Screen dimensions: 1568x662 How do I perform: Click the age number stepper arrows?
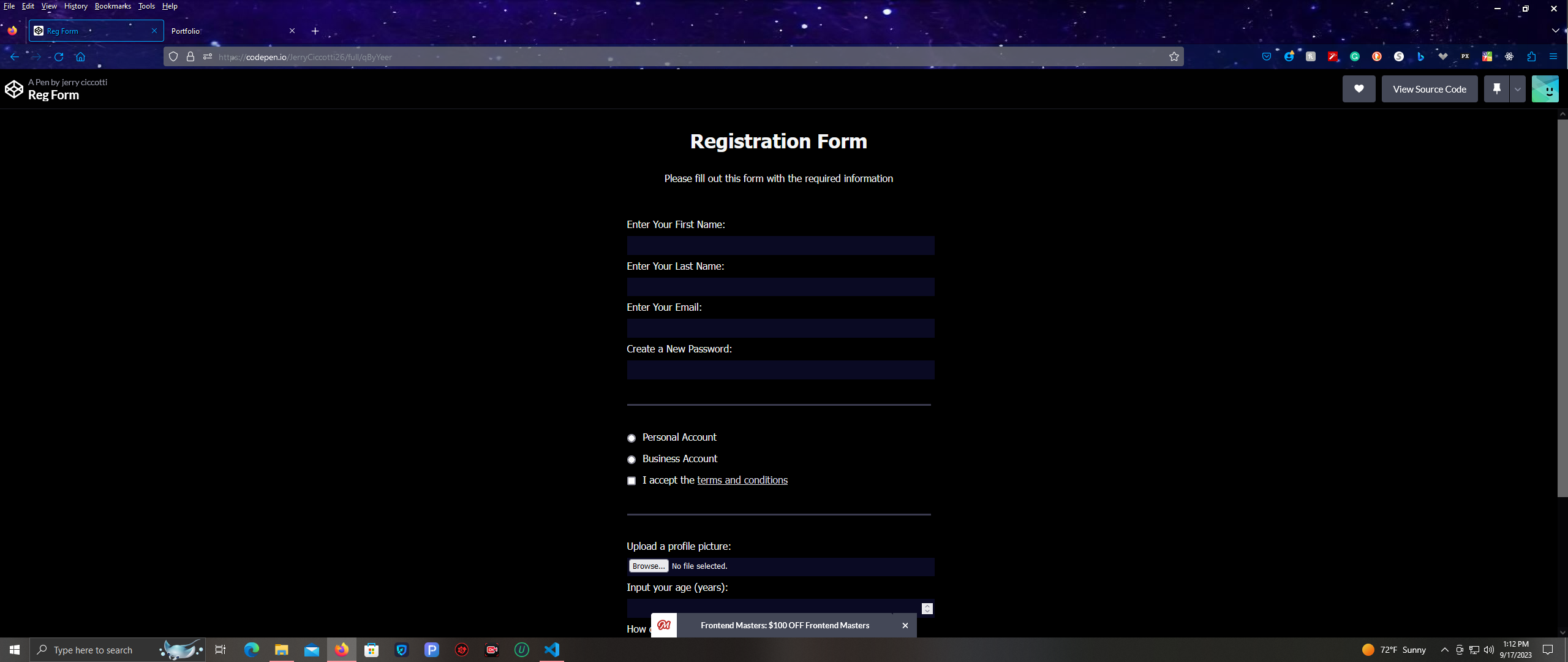(x=927, y=608)
